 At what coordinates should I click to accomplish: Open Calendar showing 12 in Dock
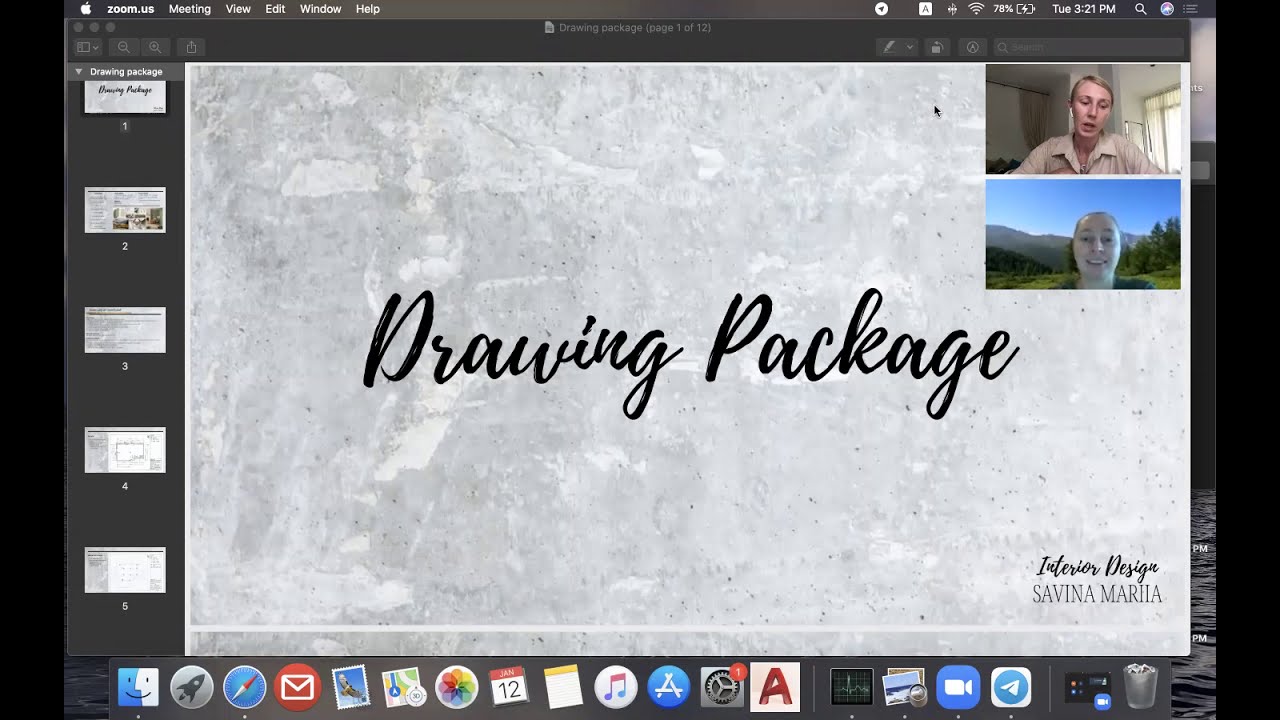click(509, 687)
